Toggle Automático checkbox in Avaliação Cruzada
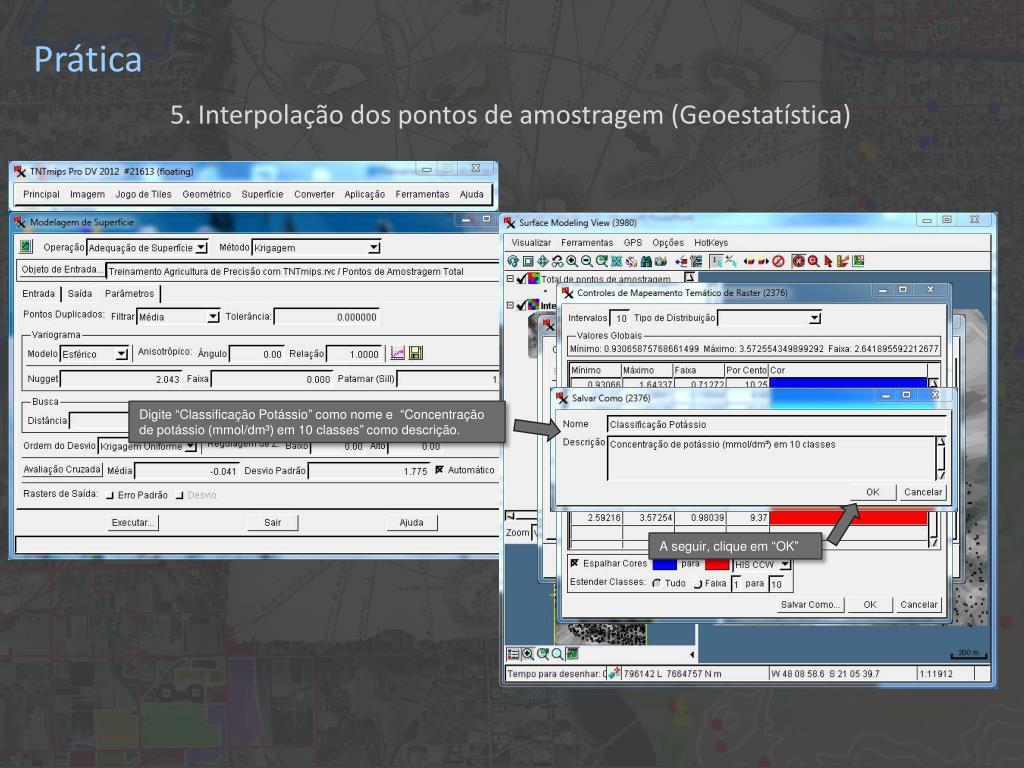 (x=440, y=470)
